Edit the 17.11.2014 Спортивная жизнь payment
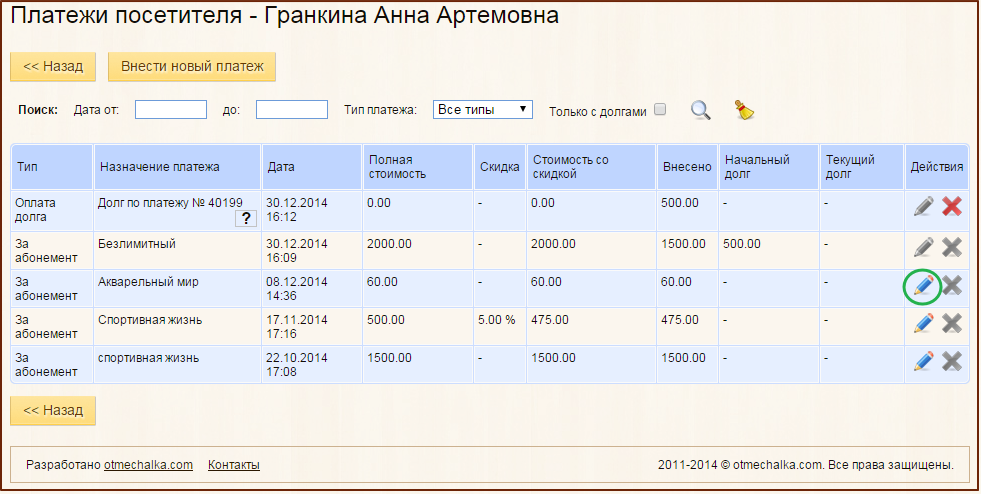The height and width of the screenshot is (494, 981). 923,323
